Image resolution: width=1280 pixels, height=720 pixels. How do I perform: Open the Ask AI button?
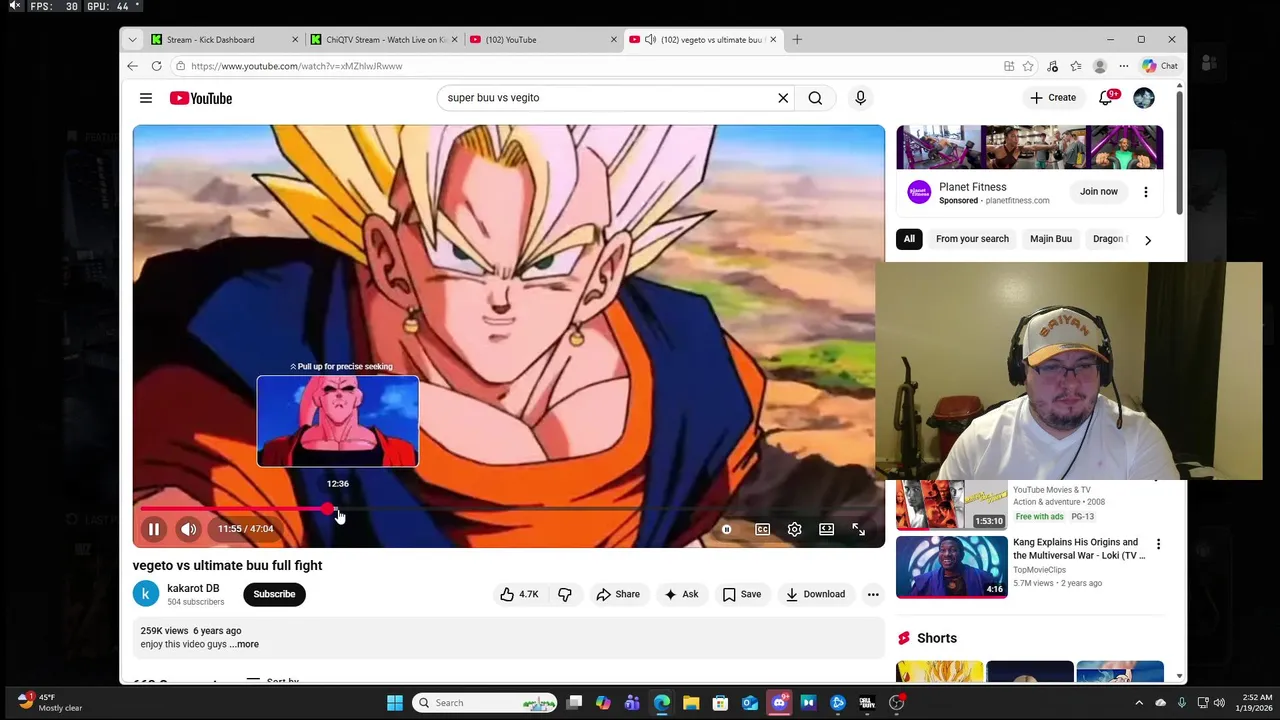point(681,594)
